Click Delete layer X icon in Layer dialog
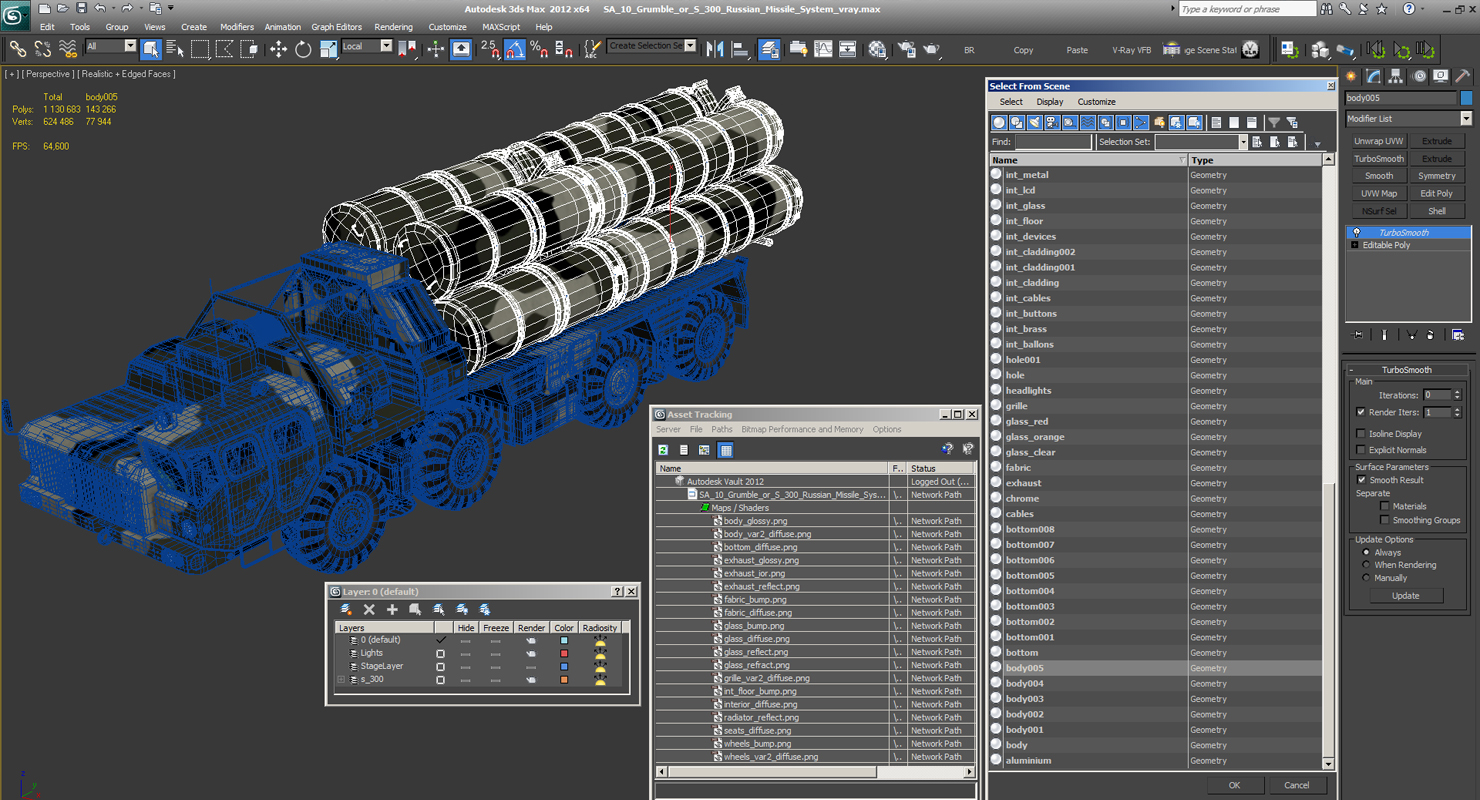 [x=369, y=609]
